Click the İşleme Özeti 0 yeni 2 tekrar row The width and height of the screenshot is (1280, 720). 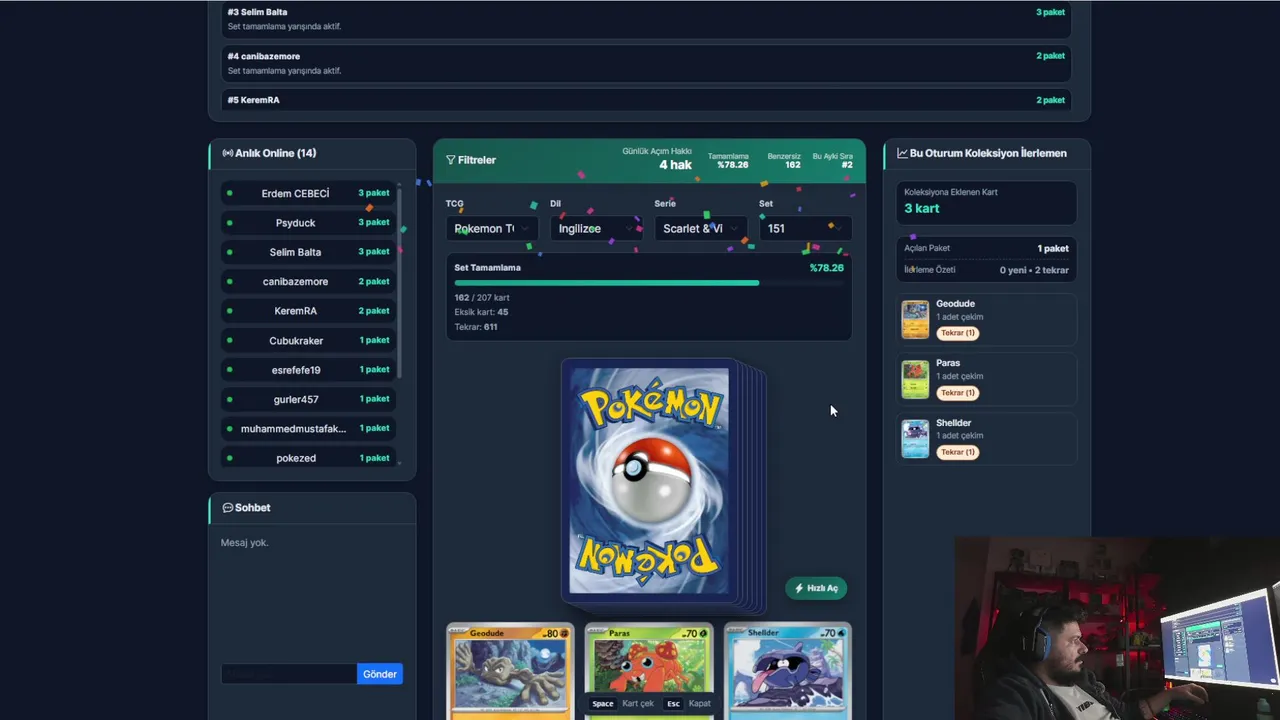[986, 270]
